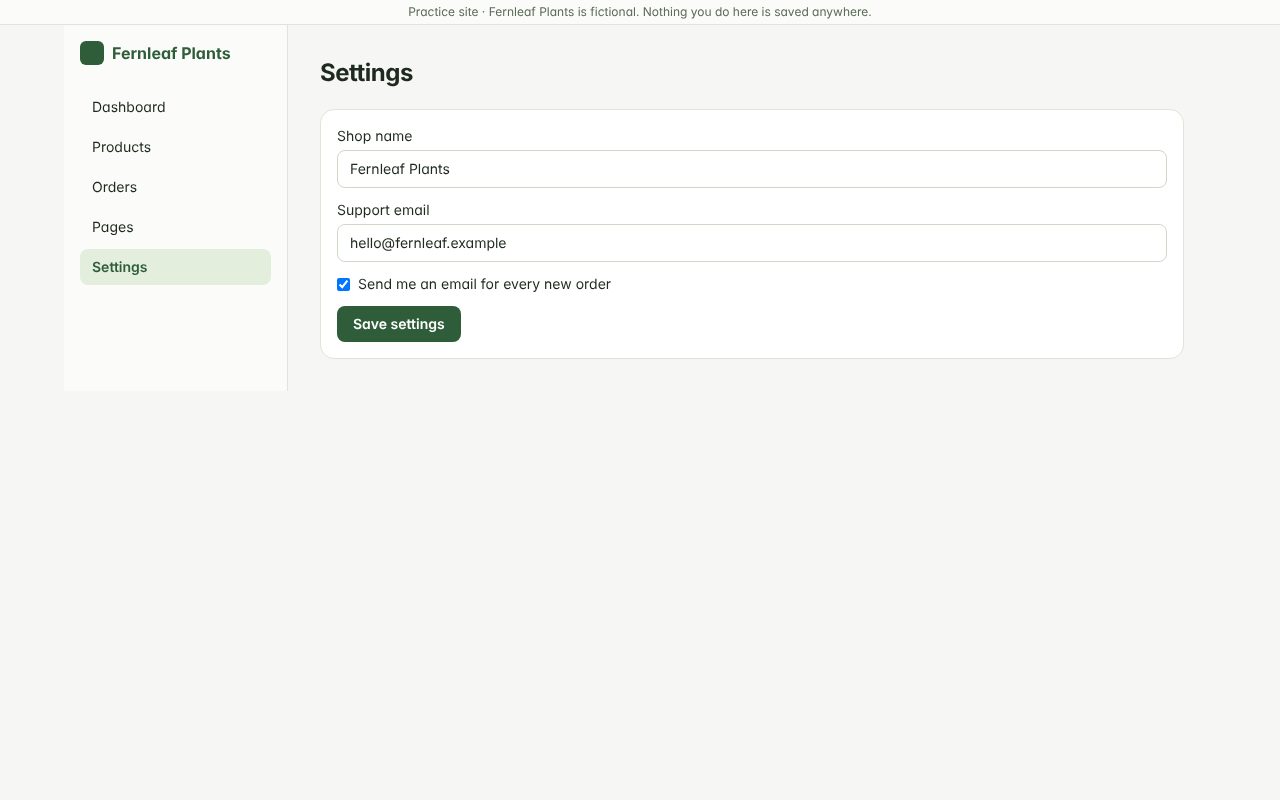The image size is (1280, 800).
Task: Open the Dashboard page in sidebar
Action: (x=175, y=107)
